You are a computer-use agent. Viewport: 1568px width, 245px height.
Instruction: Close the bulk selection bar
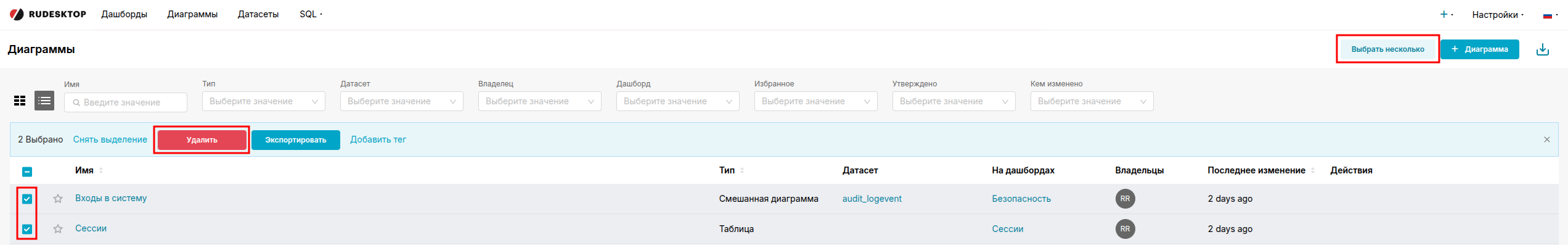click(1546, 139)
